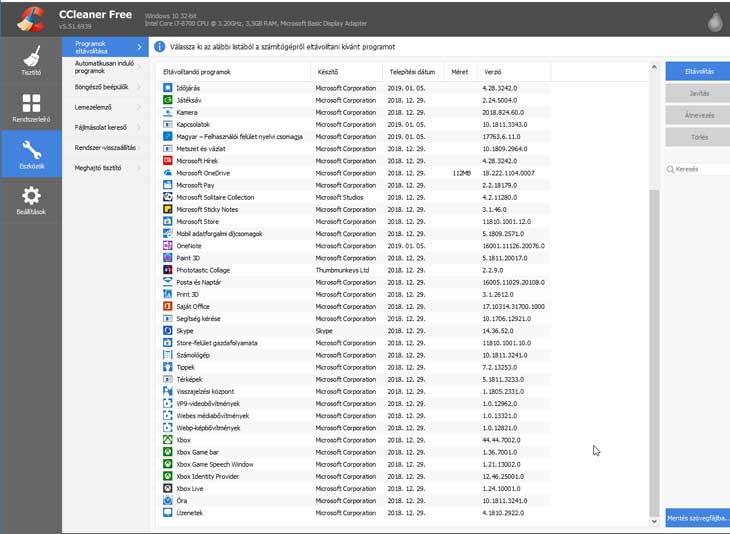Screen dimensions: 730x534
Task: Open the Tisztító cleaner section
Action: pyautogui.click(x=31, y=61)
